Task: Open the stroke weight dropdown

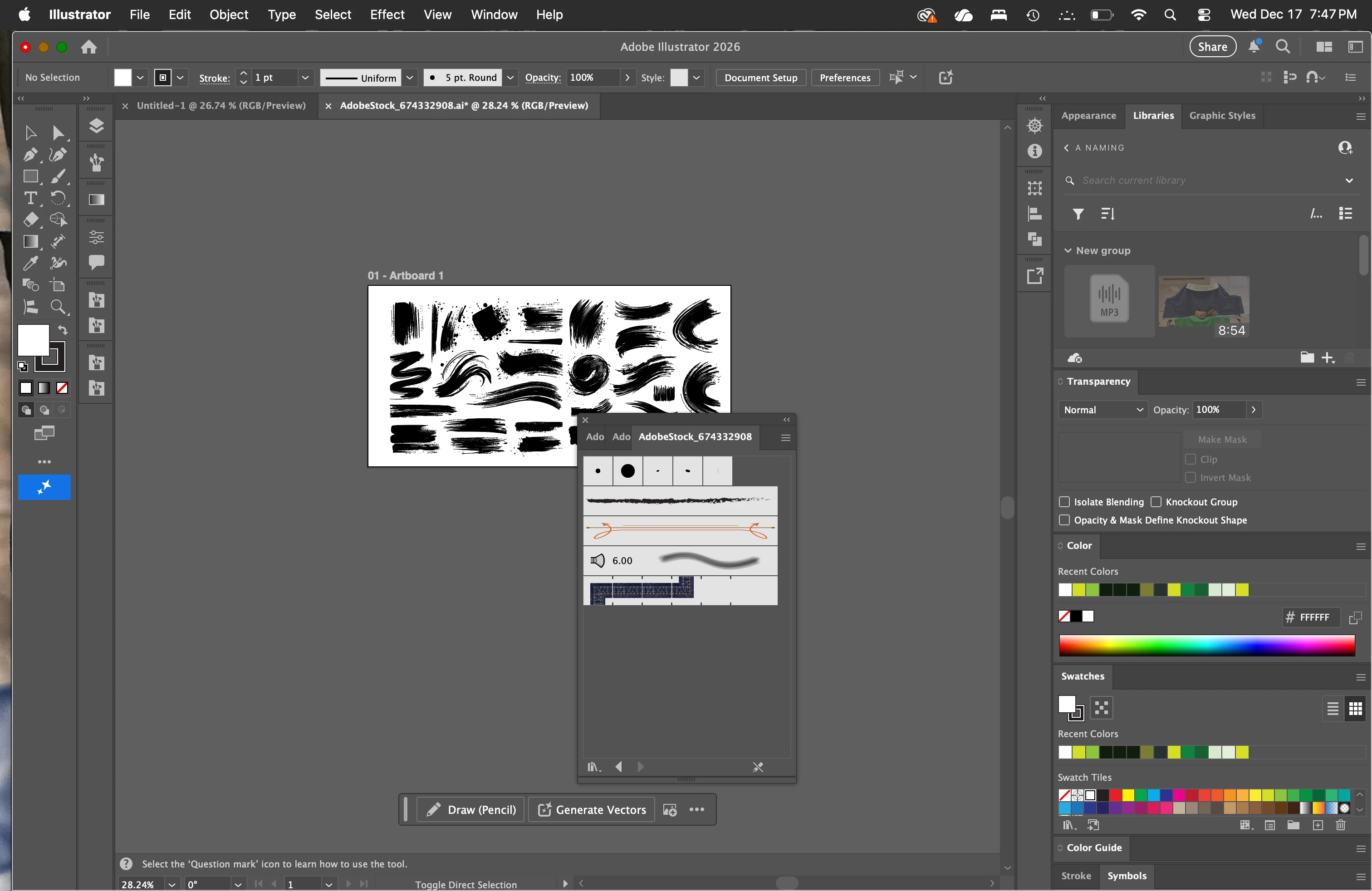Action: pos(305,77)
